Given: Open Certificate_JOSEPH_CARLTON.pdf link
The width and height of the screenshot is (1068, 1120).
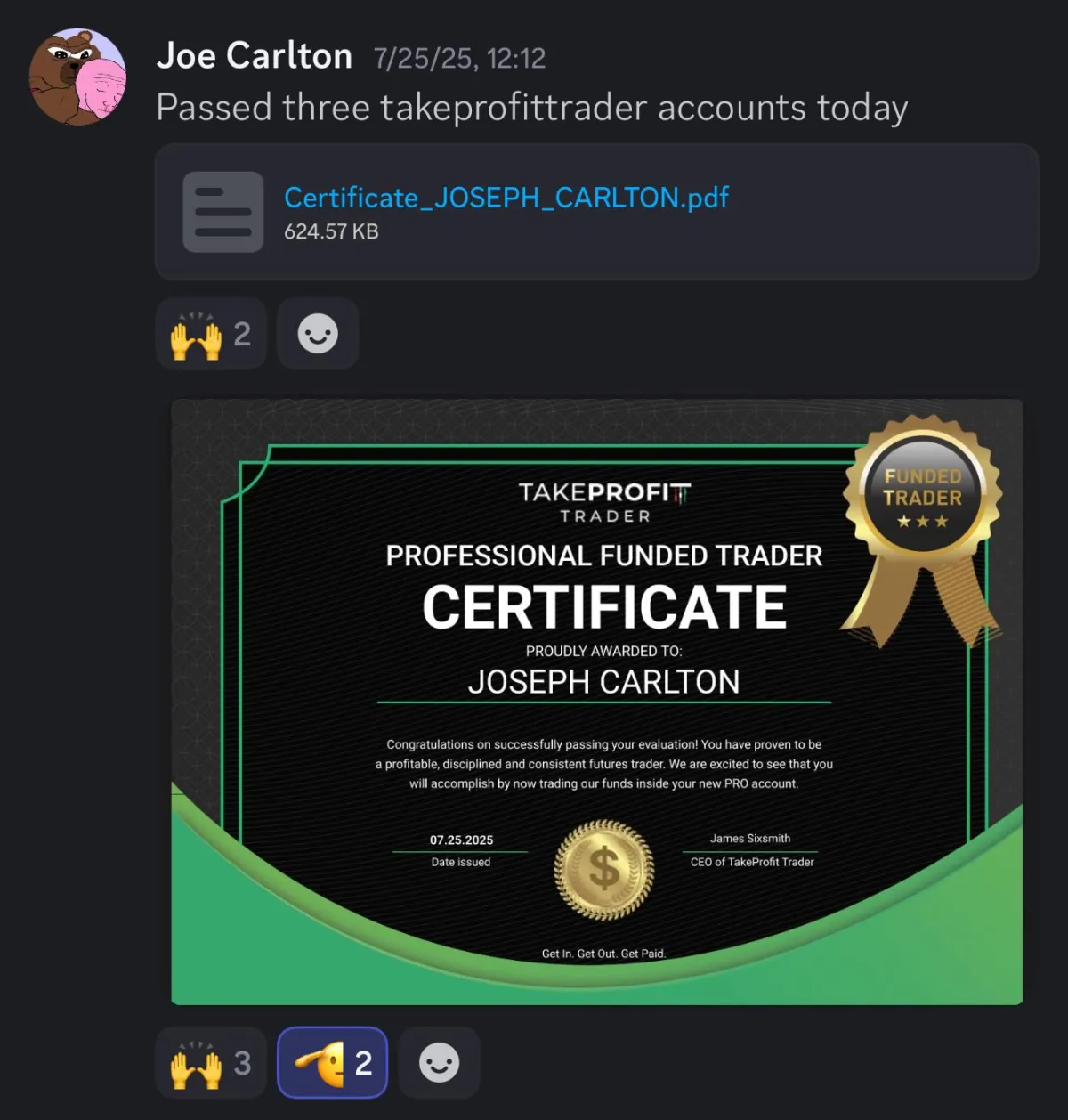Looking at the screenshot, I should (506, 197).
